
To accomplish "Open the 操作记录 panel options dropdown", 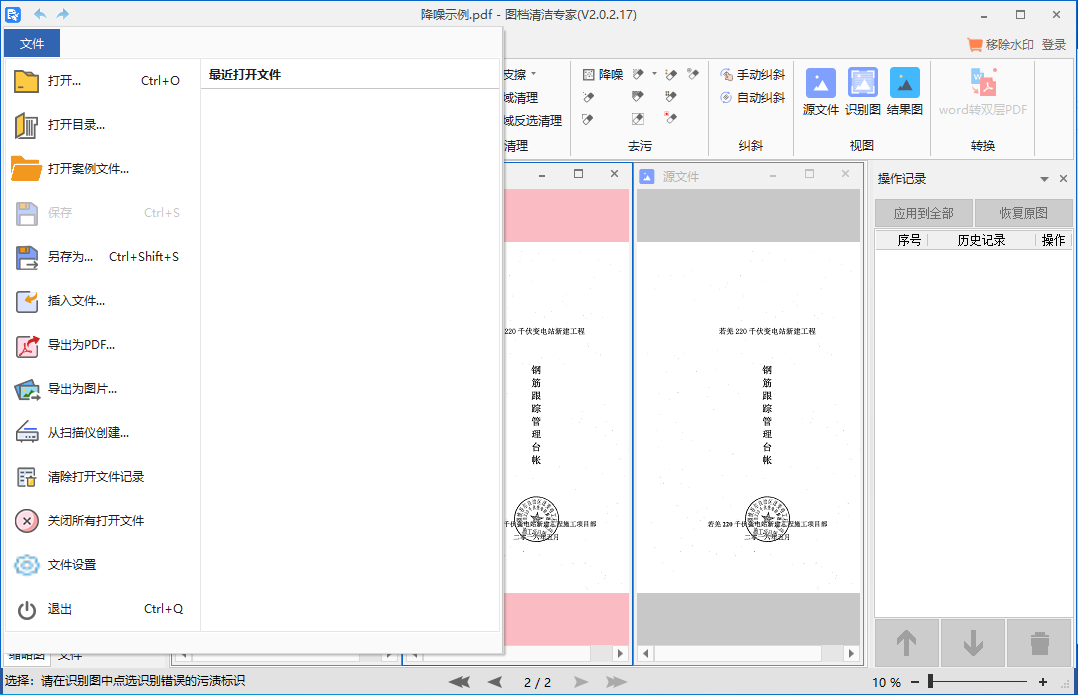I will pos(1044,179).
